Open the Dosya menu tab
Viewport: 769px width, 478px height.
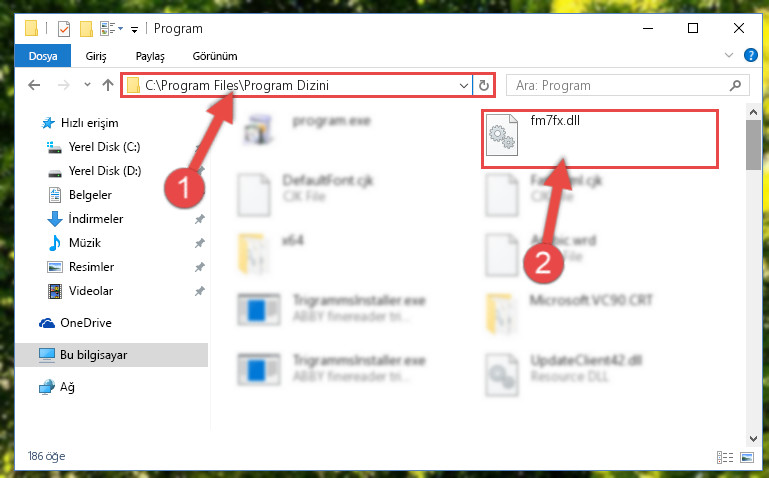pos(43,56)
